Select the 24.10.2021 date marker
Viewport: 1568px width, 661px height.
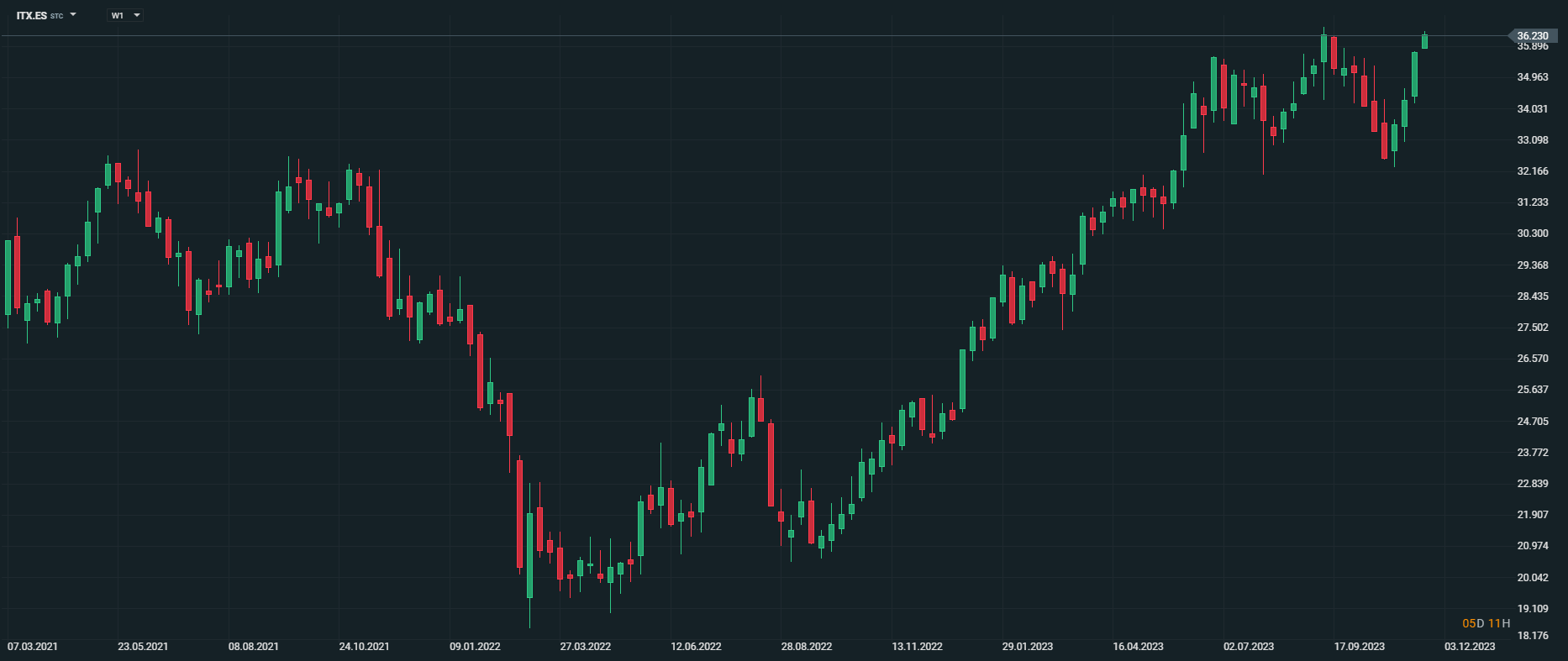tap(364, 647)
